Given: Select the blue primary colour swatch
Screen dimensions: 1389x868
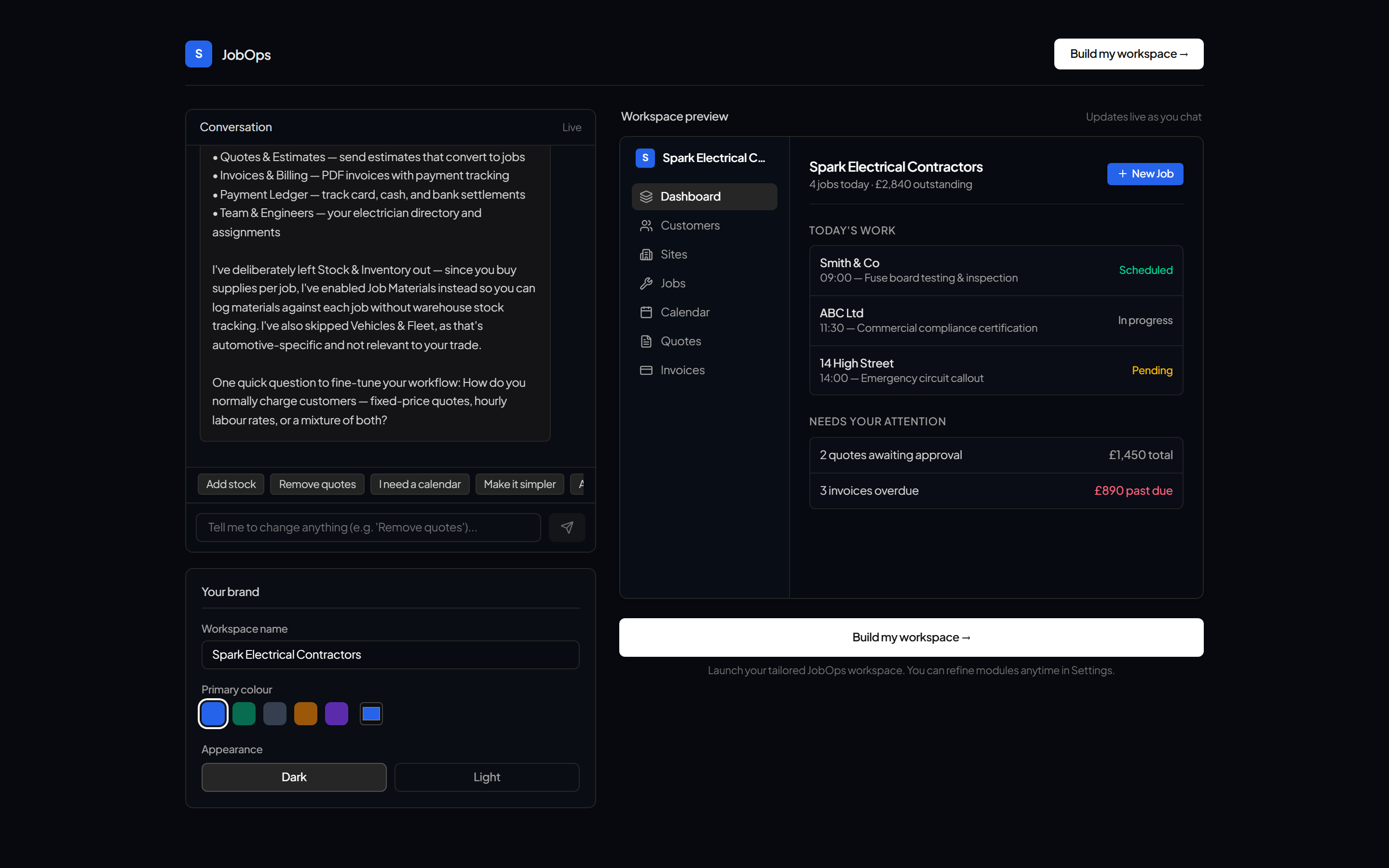Looking at the screenshot, I should [x=213, y=714].
